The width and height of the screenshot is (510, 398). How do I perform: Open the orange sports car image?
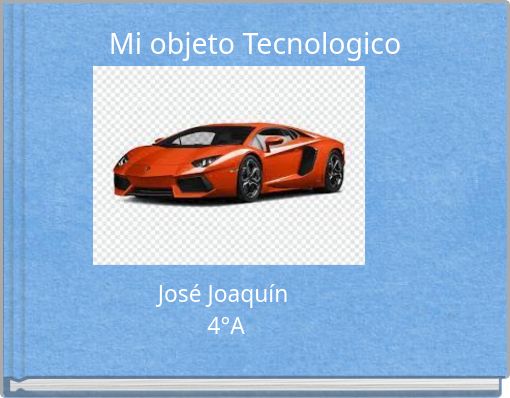[229, 165]
